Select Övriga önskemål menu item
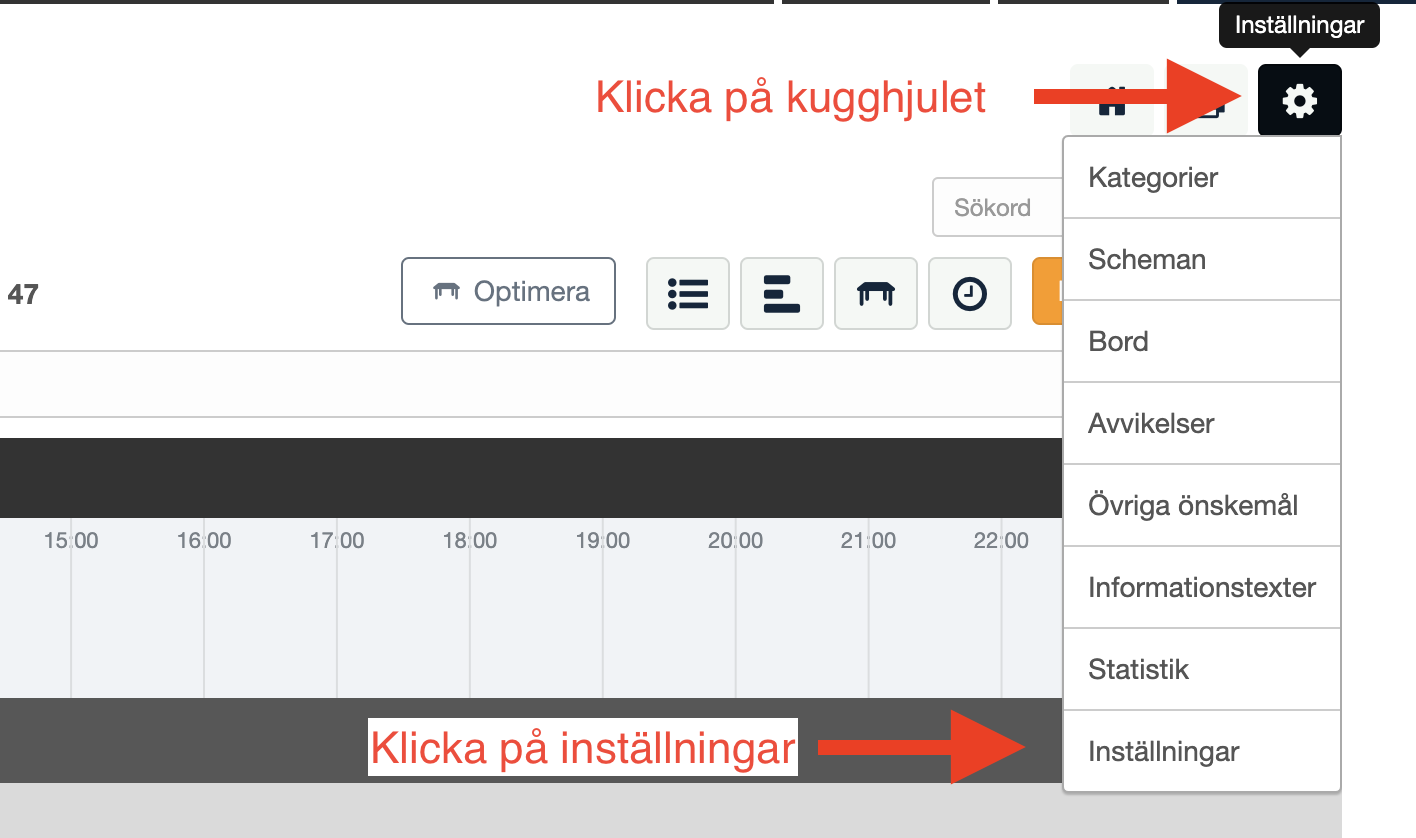The width and height of the screenshot is (1416, 838). tap(1202, 506)
